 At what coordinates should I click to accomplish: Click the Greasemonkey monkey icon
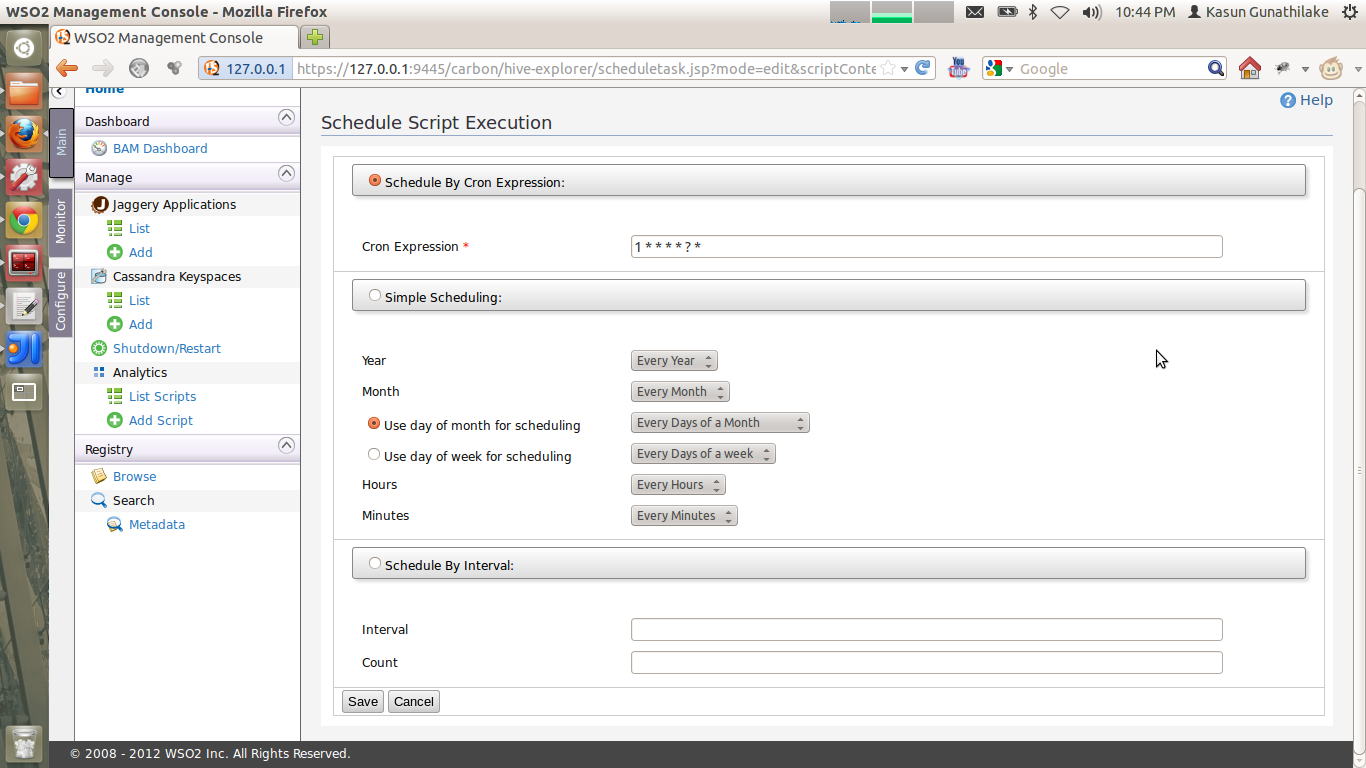point(1331,68)
